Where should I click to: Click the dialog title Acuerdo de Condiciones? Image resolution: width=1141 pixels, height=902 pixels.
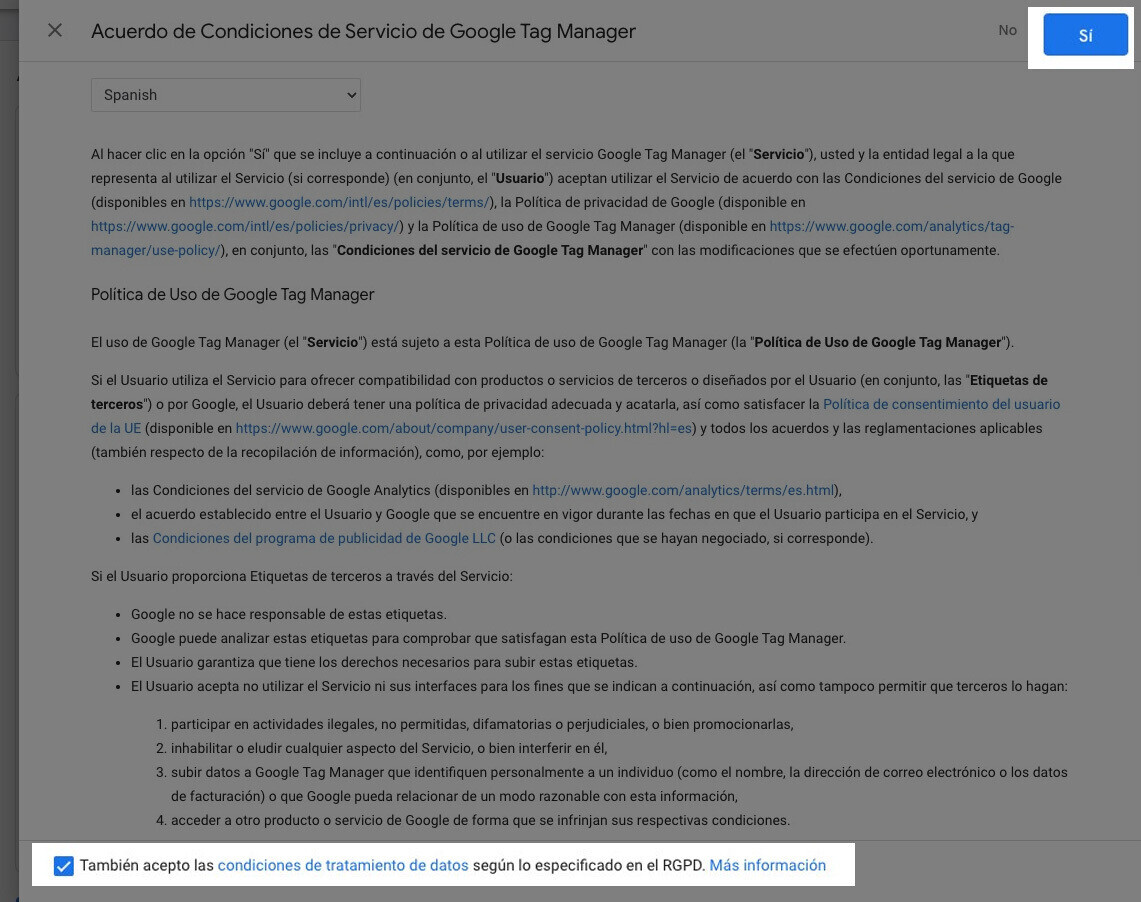click(363, 31)
